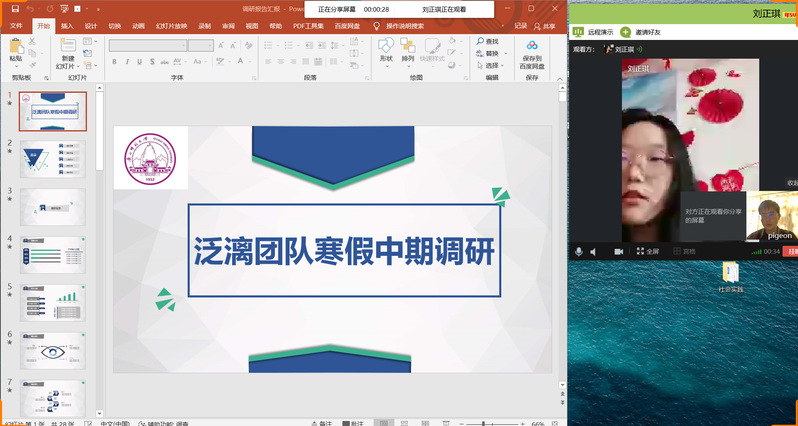Viewport: 798px width, 426px height.
Task: Click the 远程演示 remote presentation icon
Action: [x=578, y=32]
